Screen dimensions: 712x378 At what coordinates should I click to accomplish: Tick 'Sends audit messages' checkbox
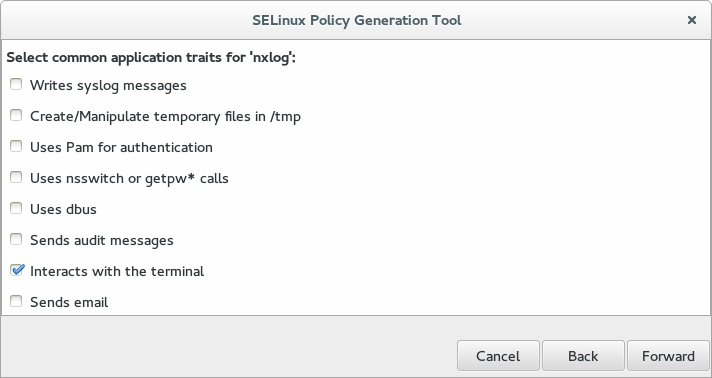[16, 239]
